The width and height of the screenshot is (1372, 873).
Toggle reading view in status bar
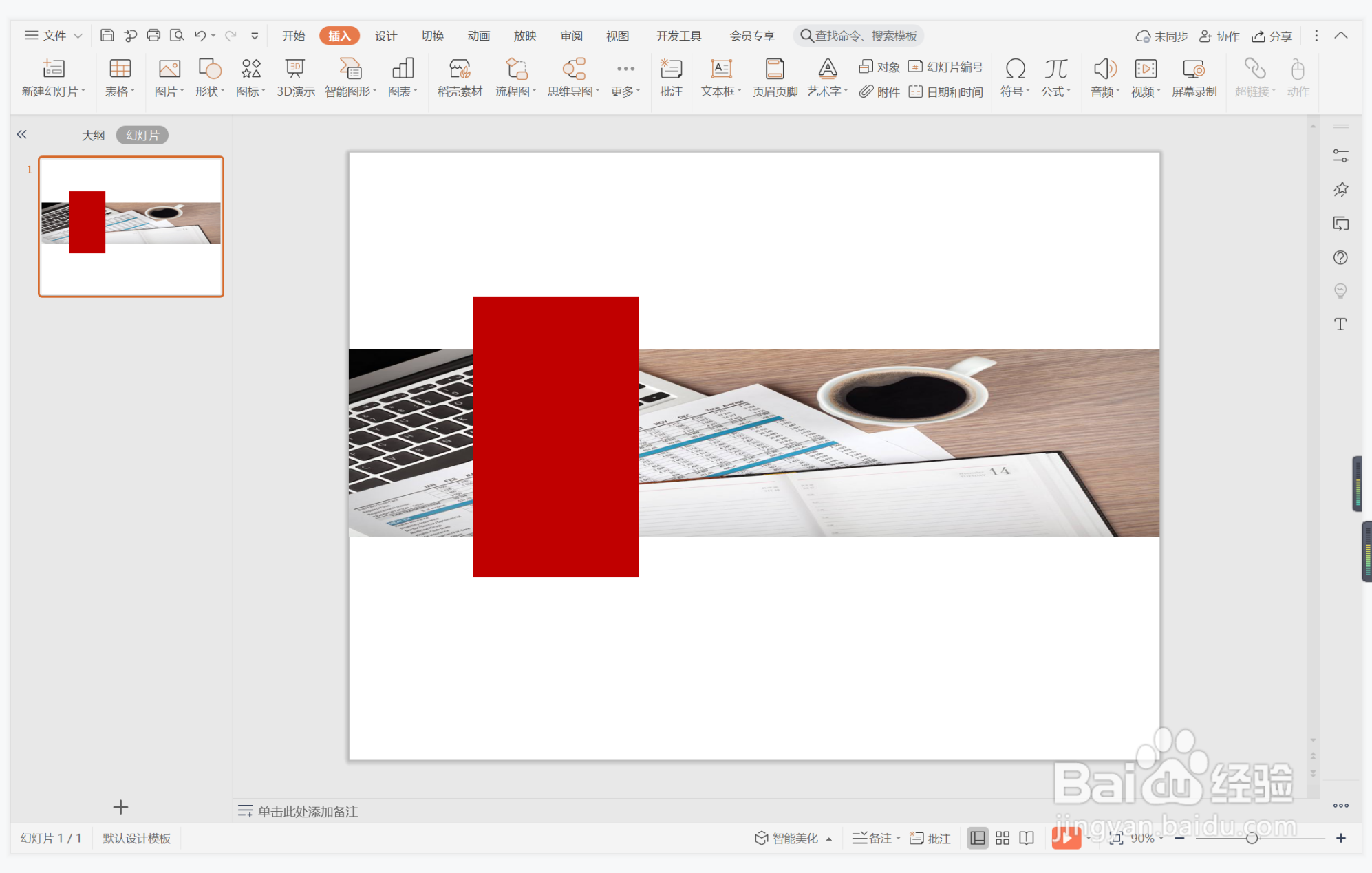point(1027,838)
